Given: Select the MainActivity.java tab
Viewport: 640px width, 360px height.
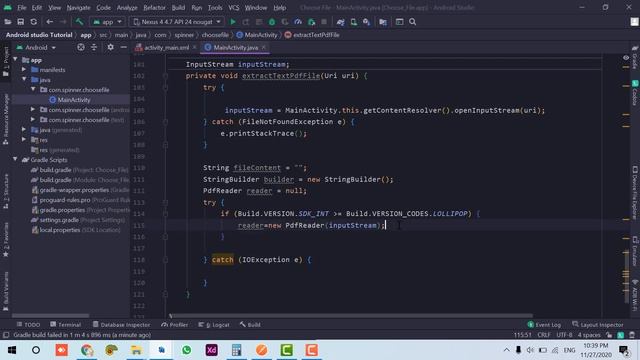Looking at the screenshot, I should point(236,47).
